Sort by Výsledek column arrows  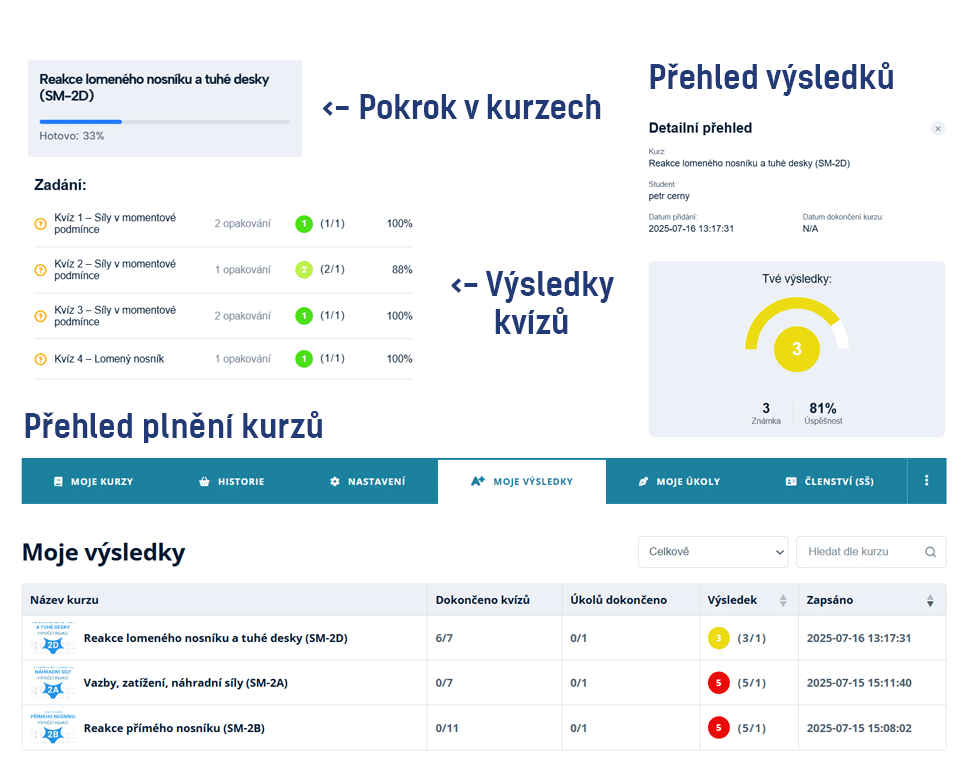[782, 601]
